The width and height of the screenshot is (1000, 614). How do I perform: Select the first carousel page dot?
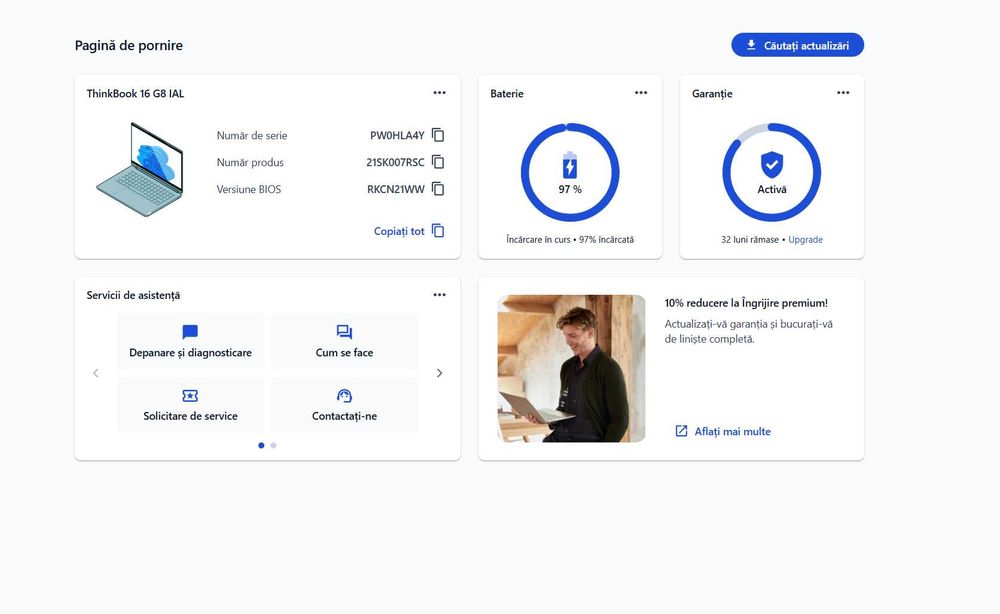click(x=261, y=445)
